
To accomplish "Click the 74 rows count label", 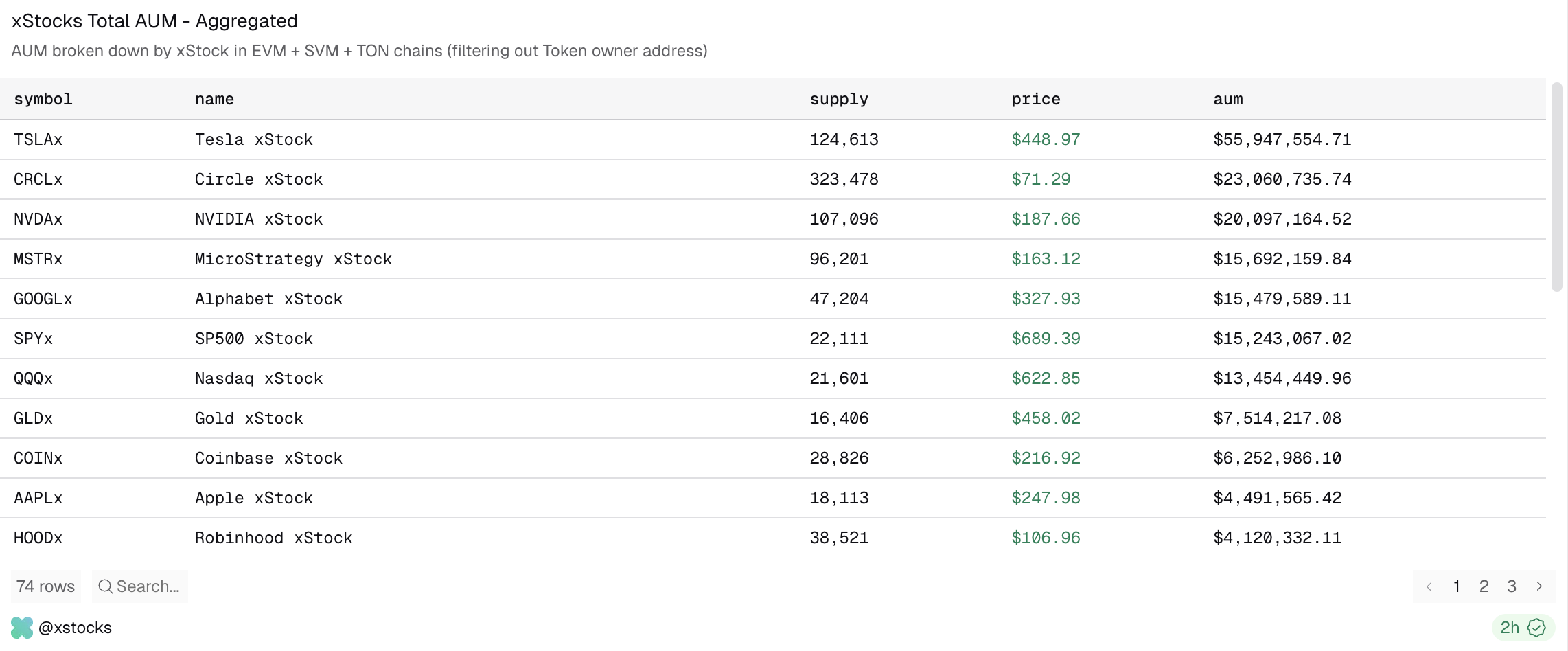I will (x=46, y=586).
